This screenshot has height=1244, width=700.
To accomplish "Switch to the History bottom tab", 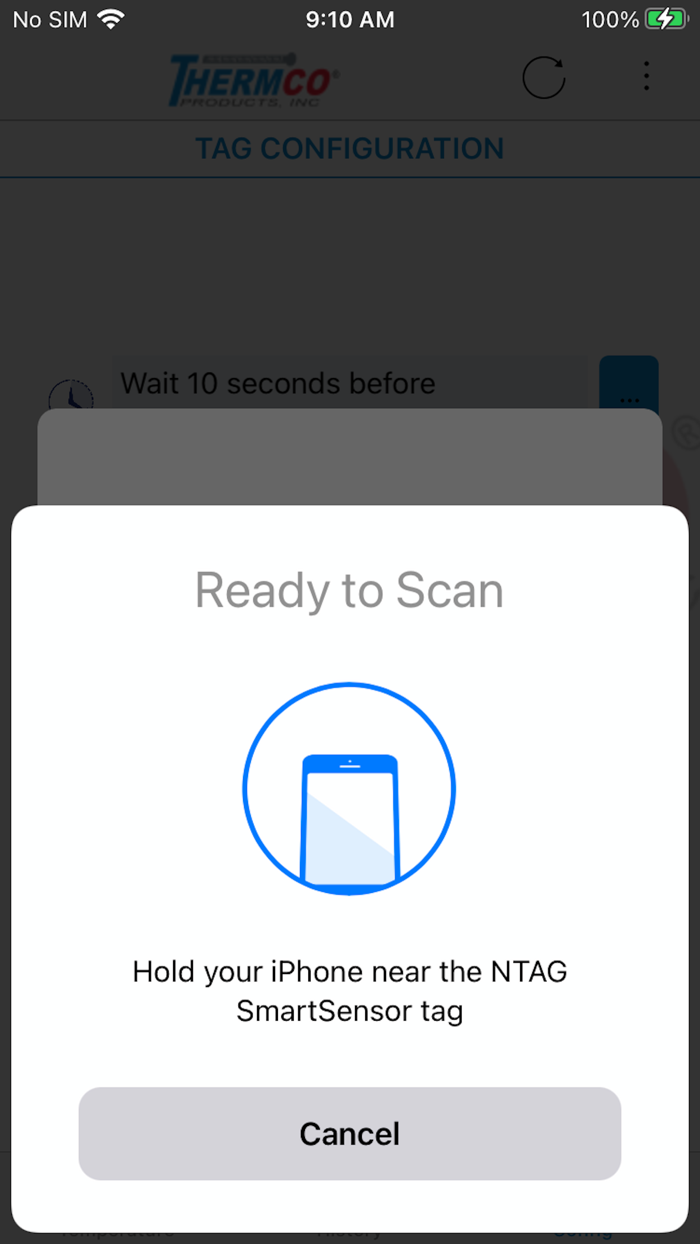I will (350, 1234).
